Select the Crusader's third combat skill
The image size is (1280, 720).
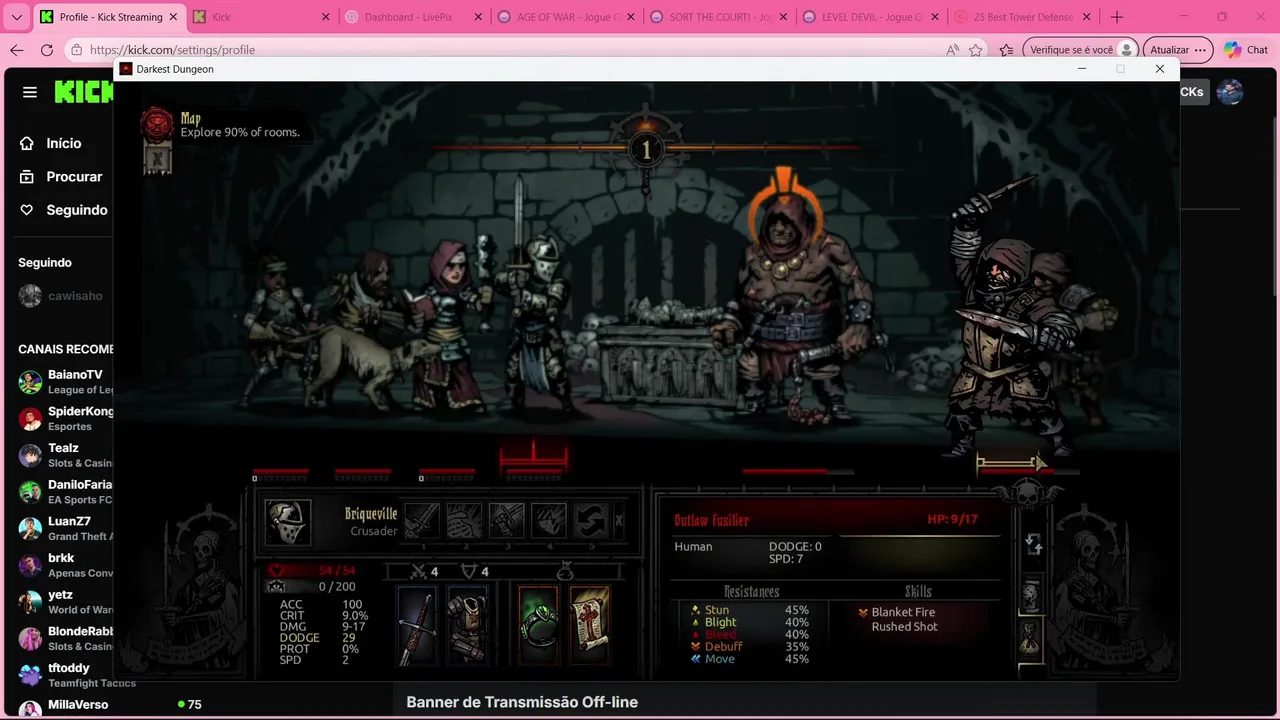[506, 520]
